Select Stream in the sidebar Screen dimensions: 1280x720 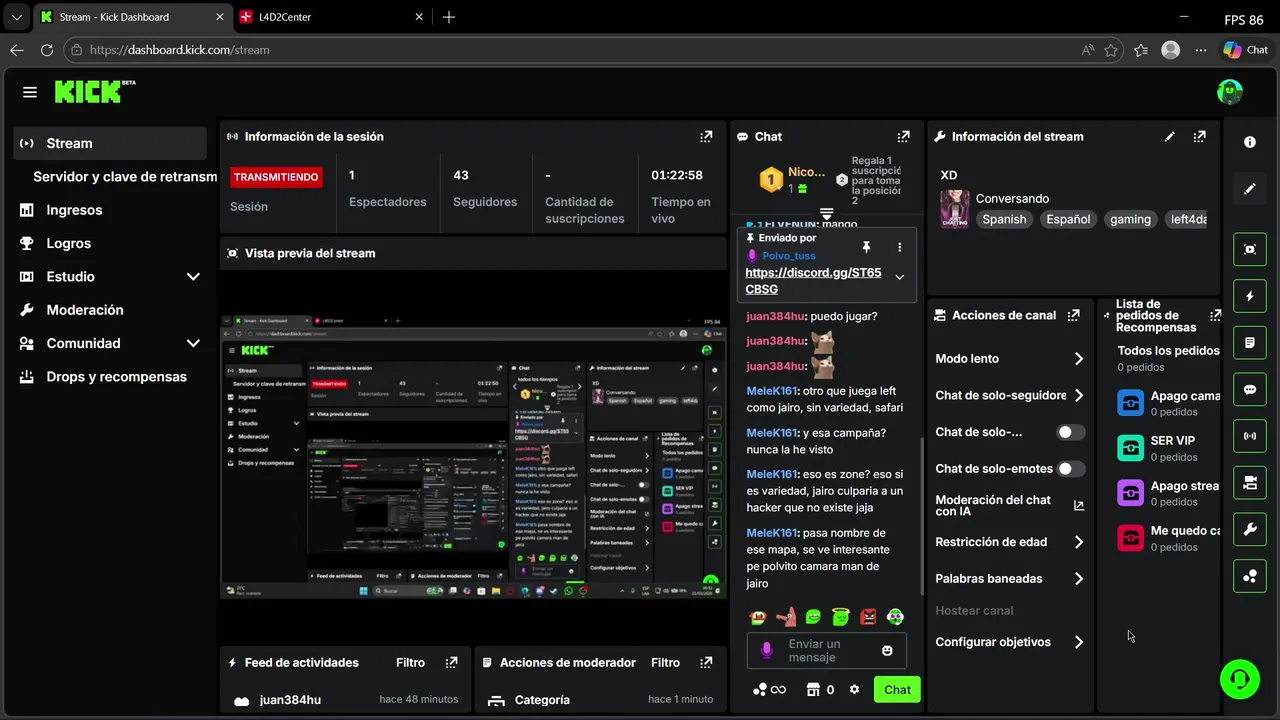(110, 143)
